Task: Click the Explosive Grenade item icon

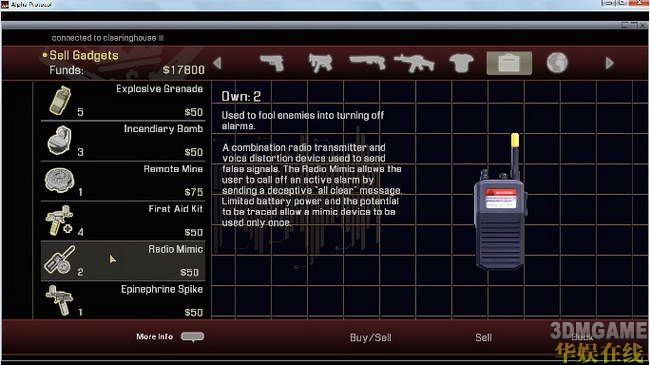Action: coord(60,100)
